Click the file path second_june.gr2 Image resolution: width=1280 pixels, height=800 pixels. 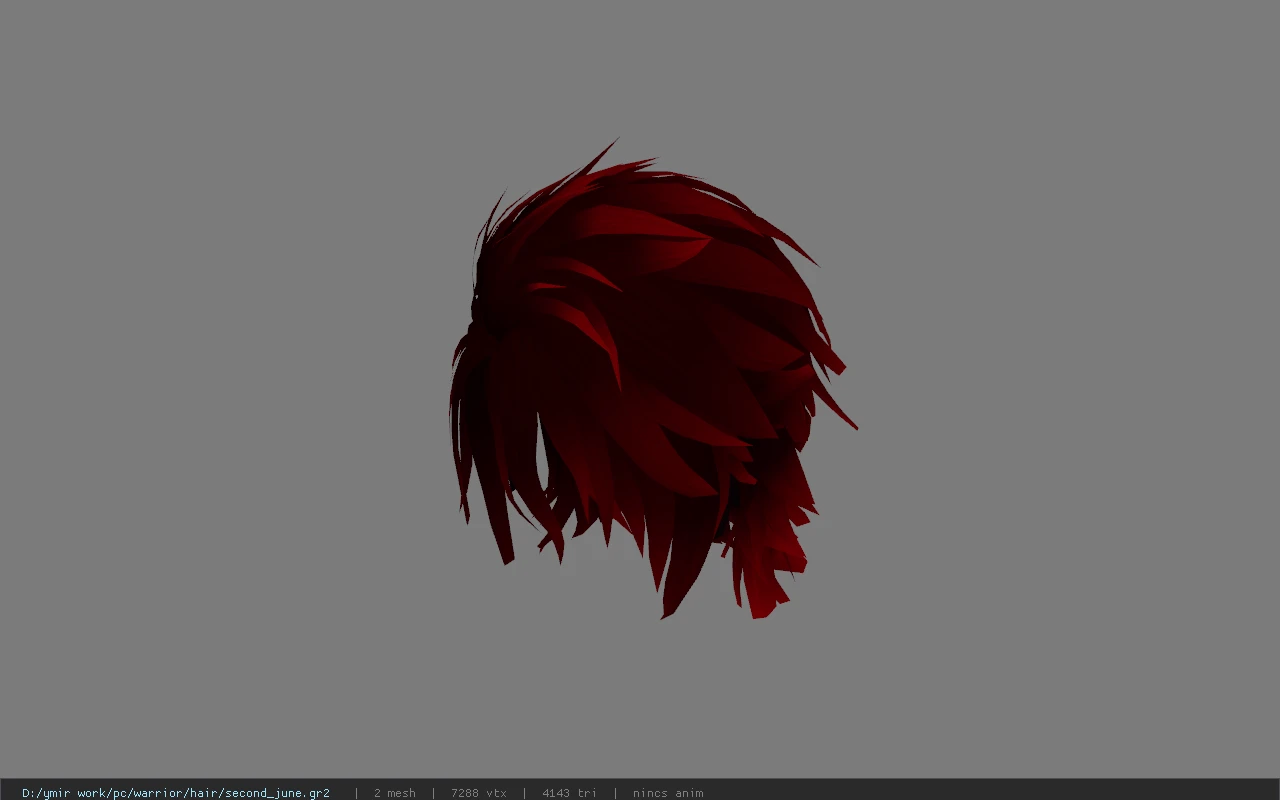[x=176, y=793]
